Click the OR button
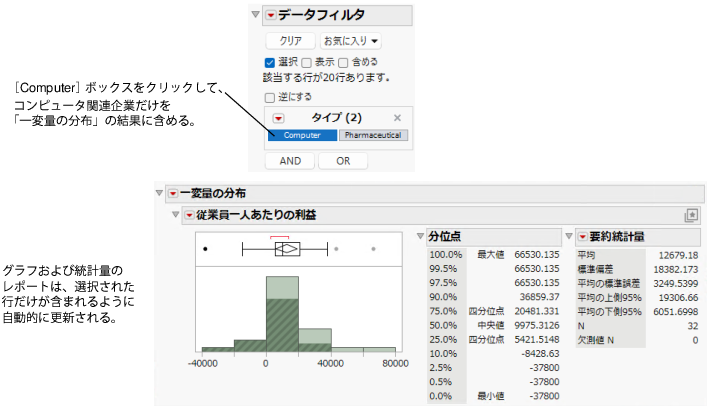709x408 pixels. coord(343,161)
